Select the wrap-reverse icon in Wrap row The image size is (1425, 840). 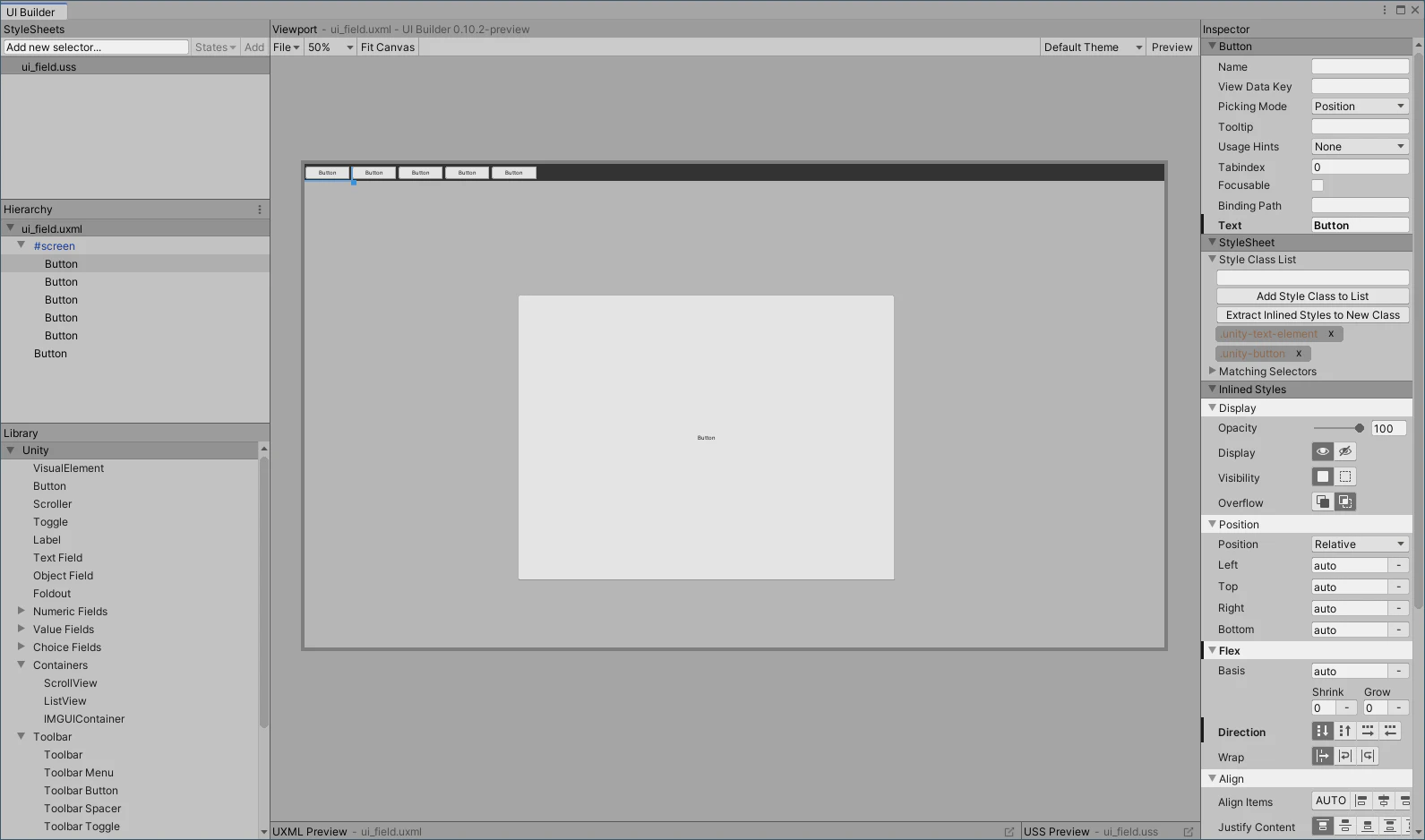[1368, 757]
